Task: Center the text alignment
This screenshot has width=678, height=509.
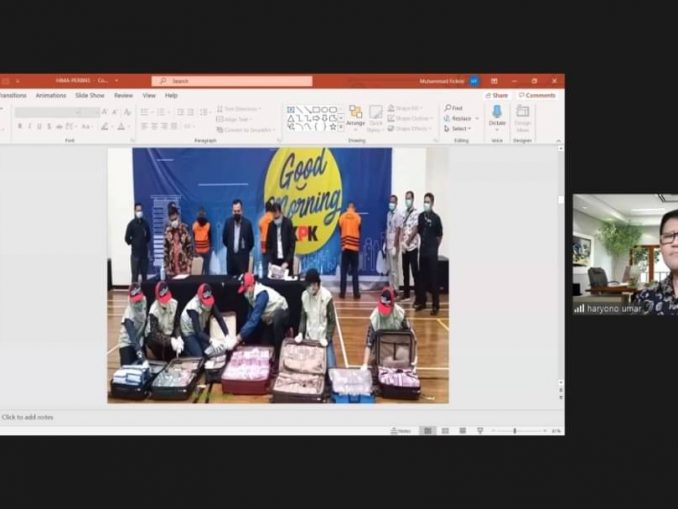Action: tap(155, 126)
